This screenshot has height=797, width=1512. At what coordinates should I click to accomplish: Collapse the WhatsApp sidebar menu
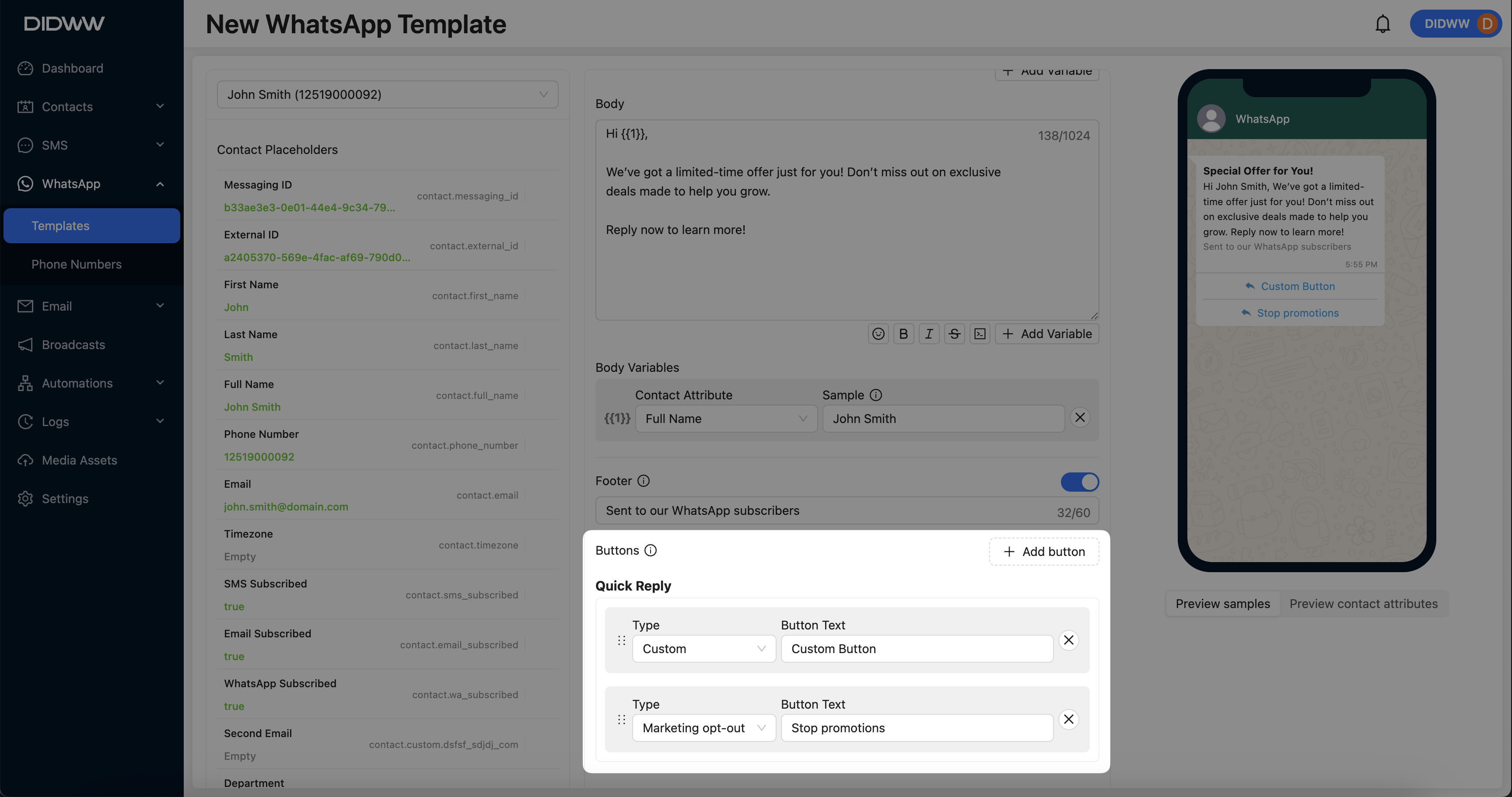click(x=91, y=184)
